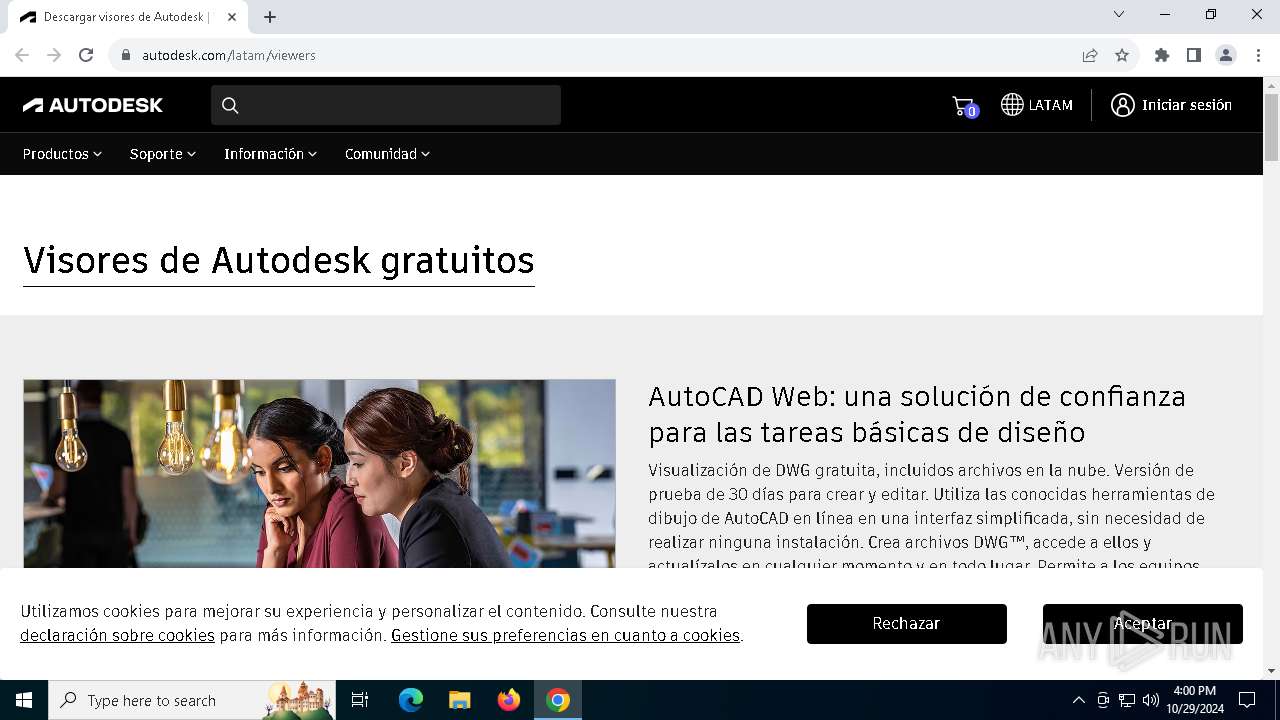Viewport: 1280px width, 720px height.
Task: Open Chrome side panel icon
Action: (x=1194, y=55)
